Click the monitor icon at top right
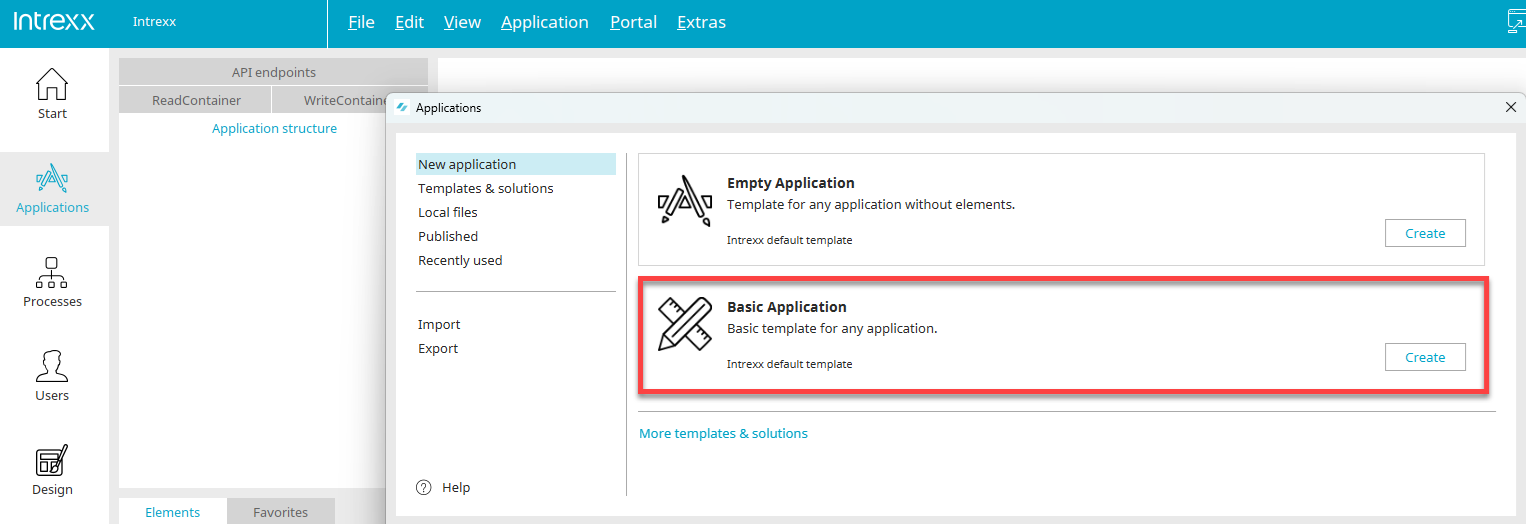Screen dimensions: 1526x524 click(1516, 21)
